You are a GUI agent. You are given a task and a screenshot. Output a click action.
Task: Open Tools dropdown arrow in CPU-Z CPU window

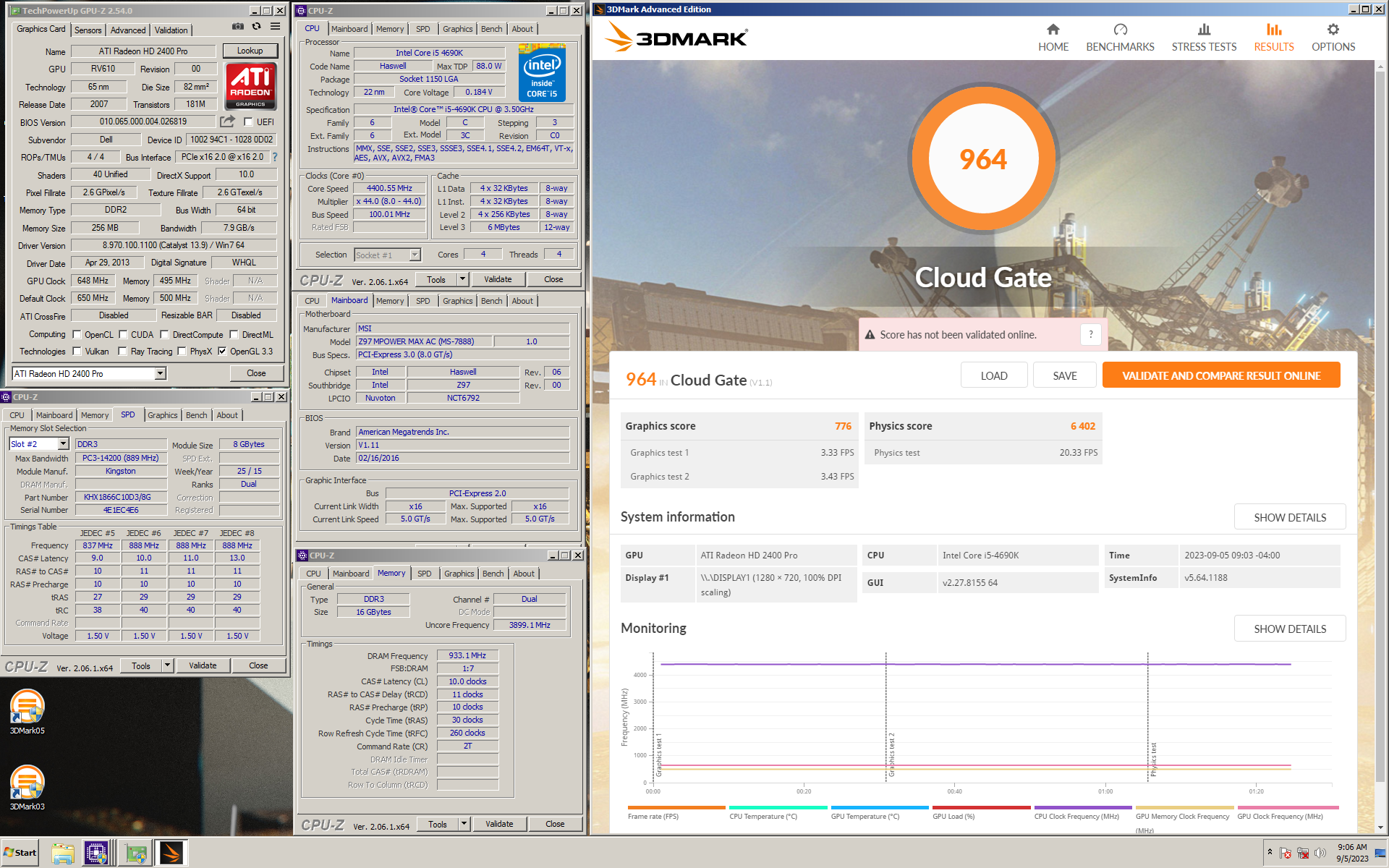click(463, 279)
